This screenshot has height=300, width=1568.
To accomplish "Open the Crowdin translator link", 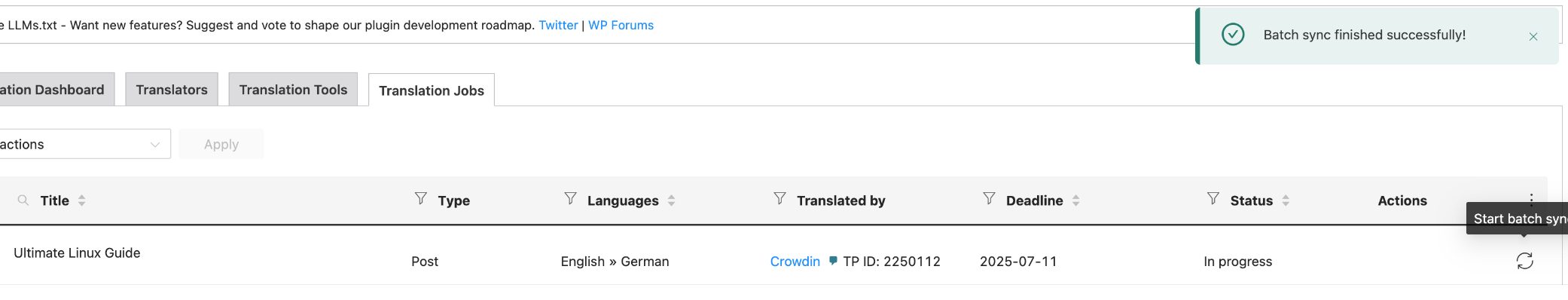I will [795, 262].
